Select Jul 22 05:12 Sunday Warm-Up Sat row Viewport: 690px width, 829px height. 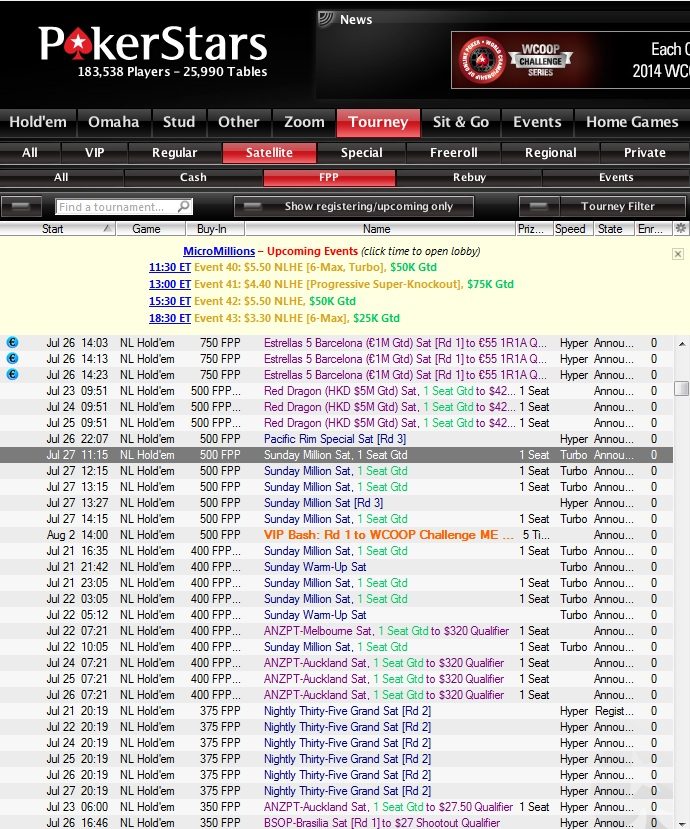[336, 615]
